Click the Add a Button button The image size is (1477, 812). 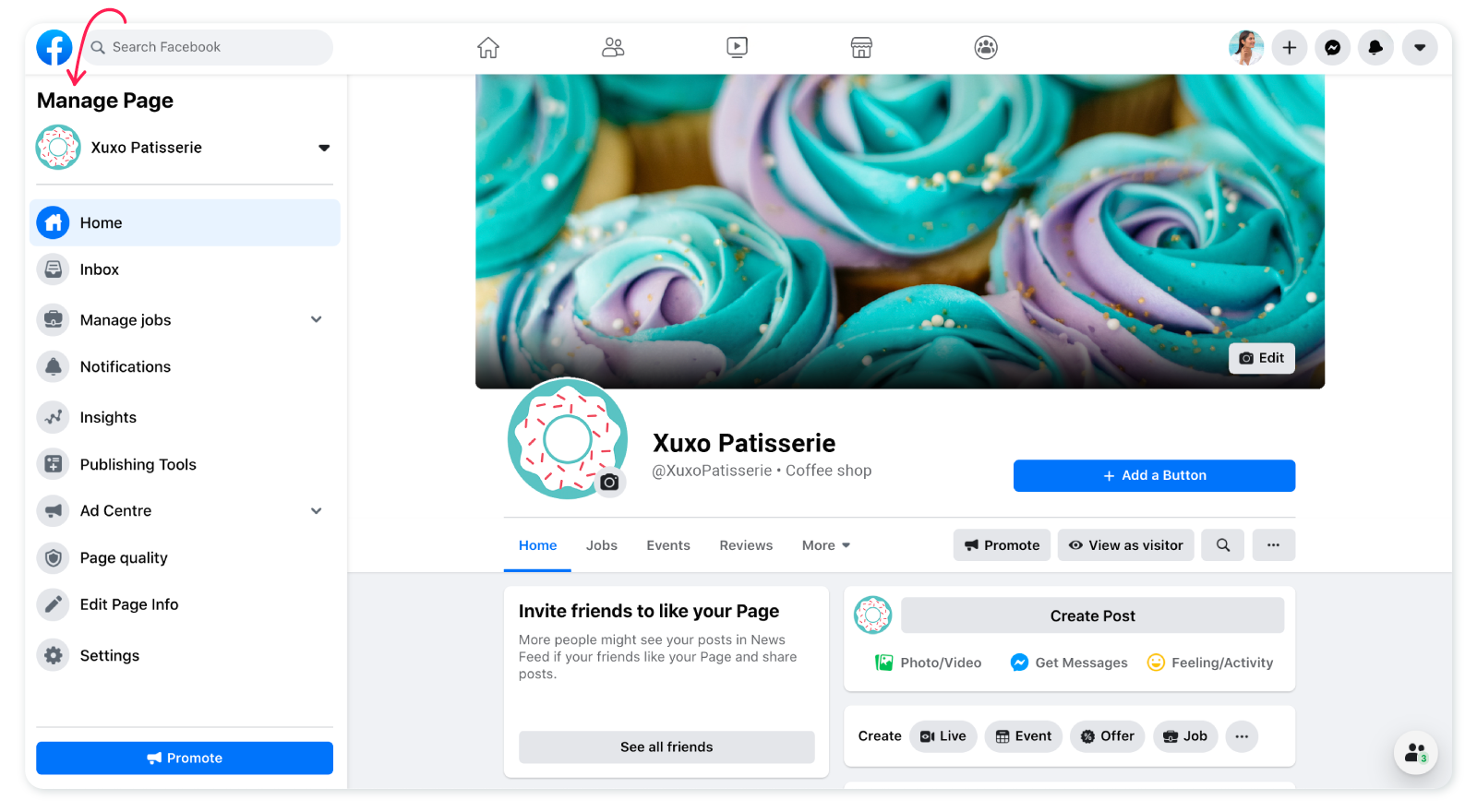(1154, 475)
